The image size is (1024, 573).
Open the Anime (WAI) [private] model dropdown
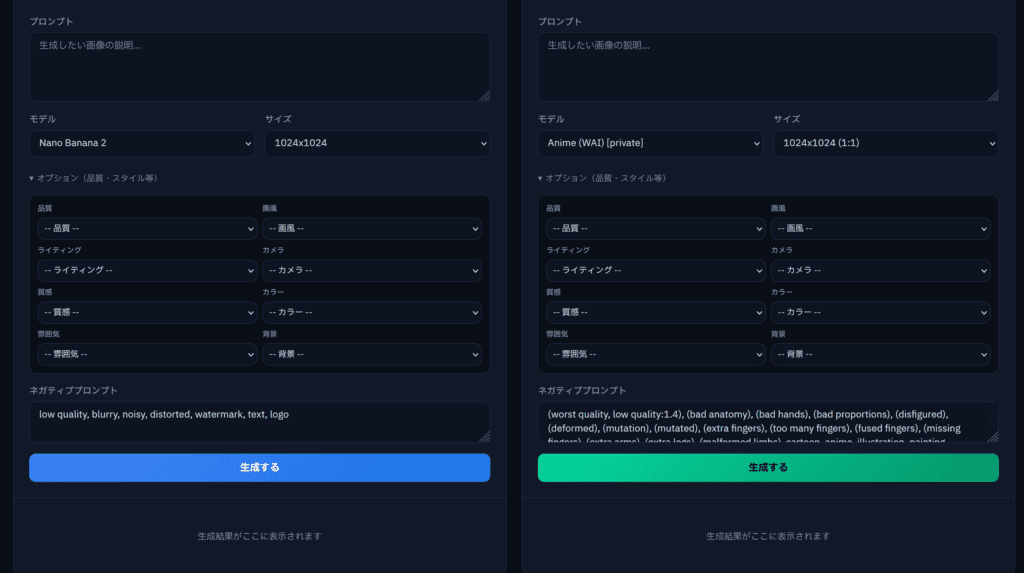(650, 143)
